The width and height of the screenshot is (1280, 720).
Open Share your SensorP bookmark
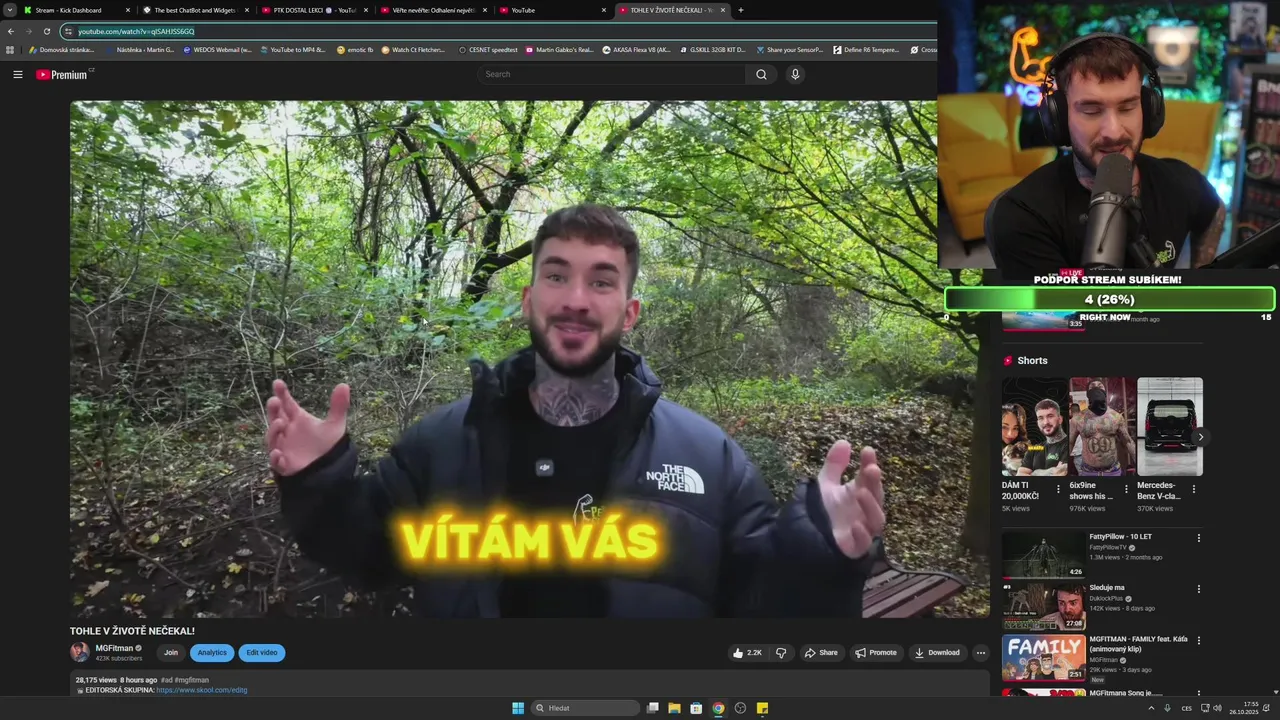pyautogui.click(x=789, y=49)
